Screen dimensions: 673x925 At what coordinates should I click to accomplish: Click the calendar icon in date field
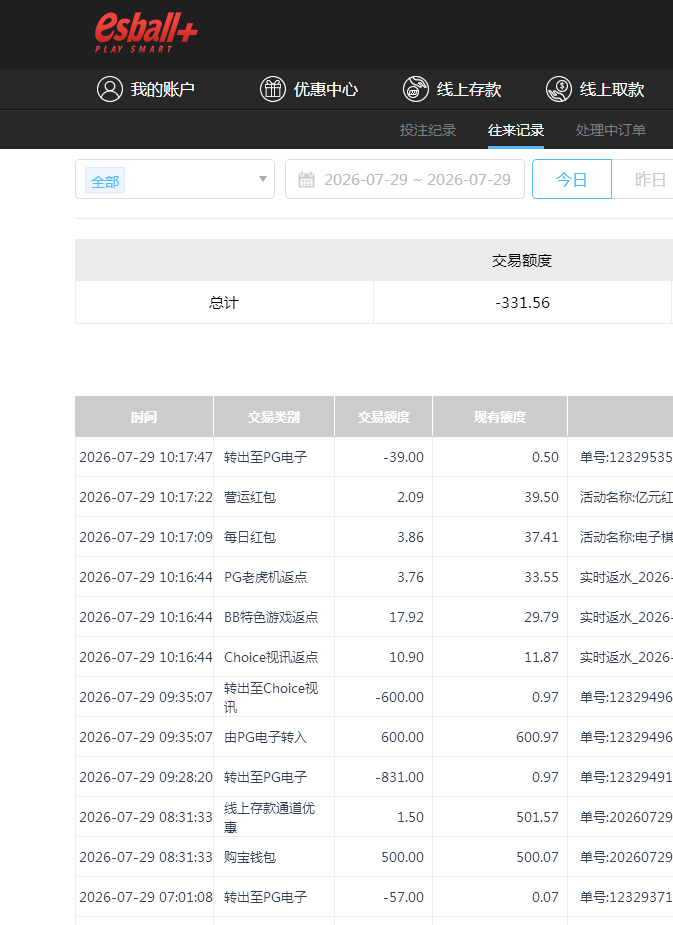click(x=306, y=179)
